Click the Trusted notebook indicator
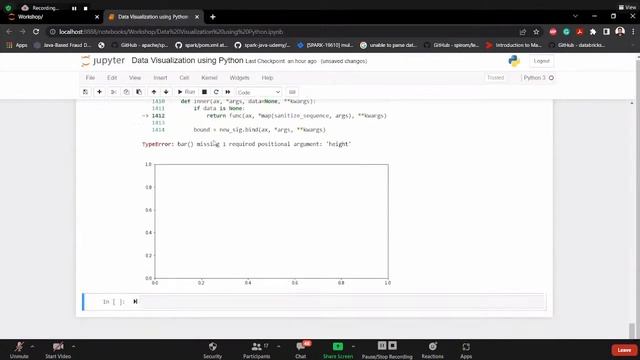Viewport: 640px width, 360px height. point(496,78)
